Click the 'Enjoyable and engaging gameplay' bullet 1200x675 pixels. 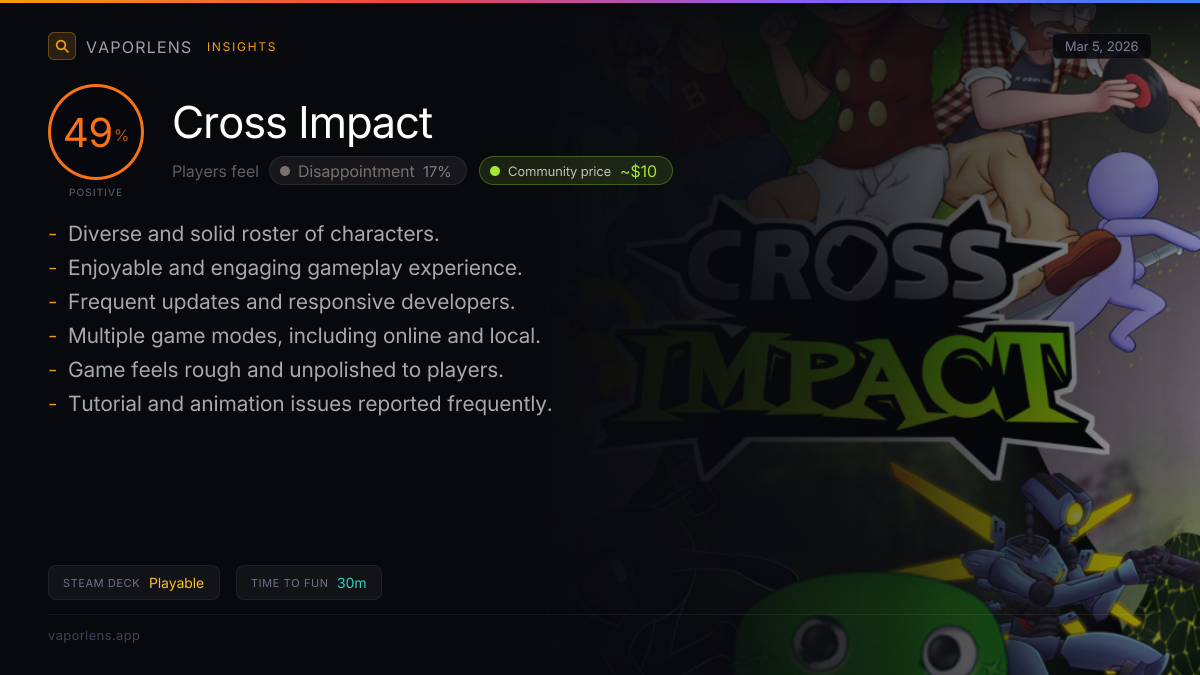point(295,268)
